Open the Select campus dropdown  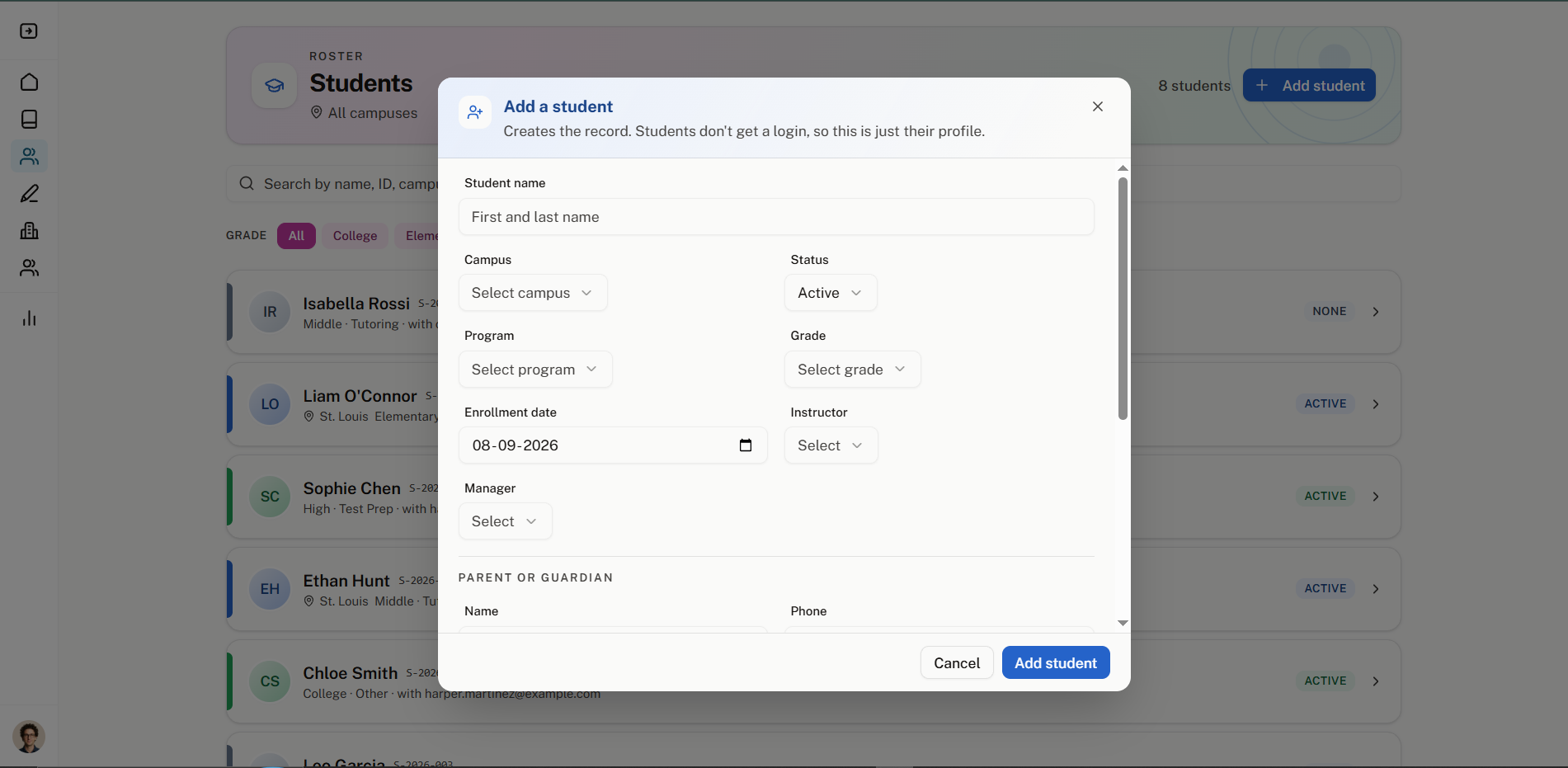[533, 293]
